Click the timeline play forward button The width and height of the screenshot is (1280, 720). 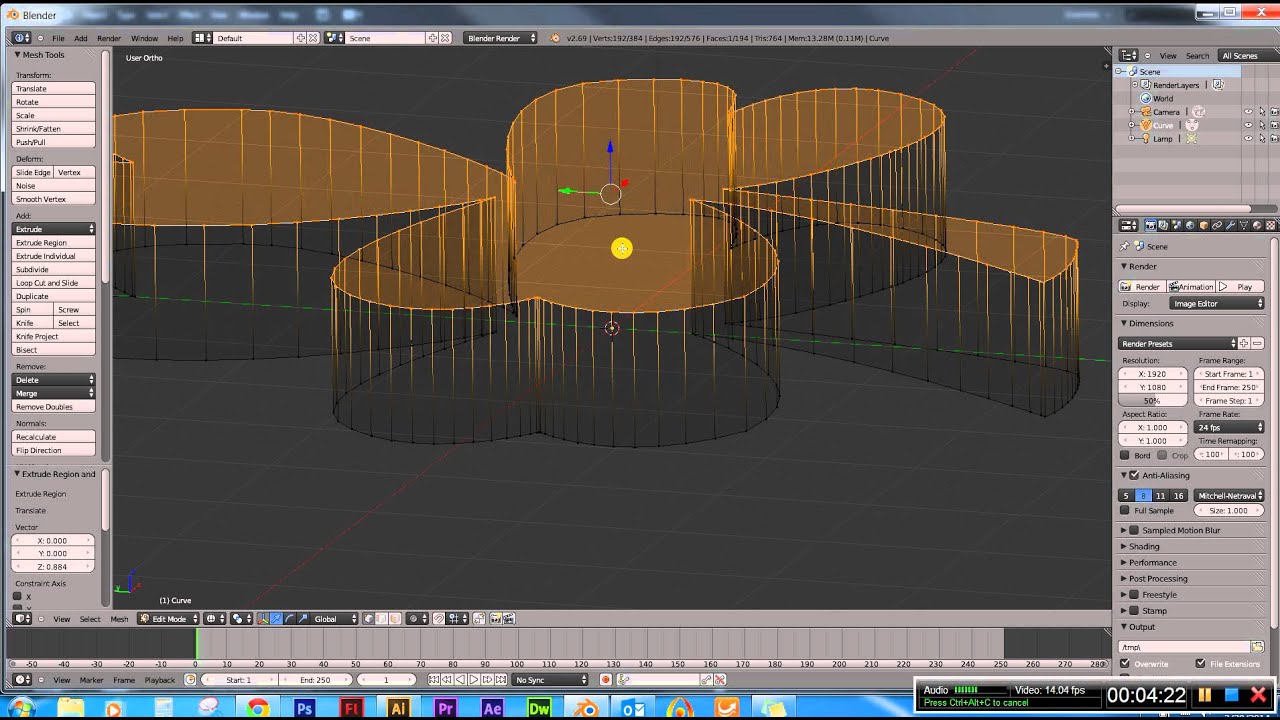click(x=473, y=680)
